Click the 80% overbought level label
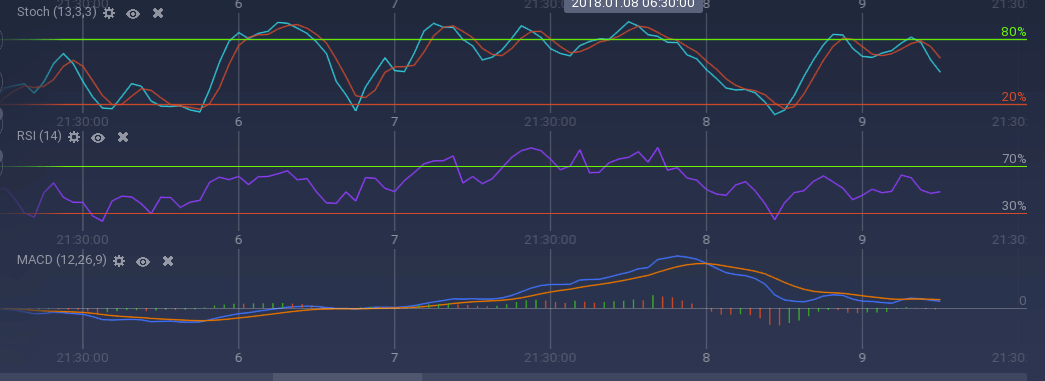 pyautogui.click(x=1013, y=31)
